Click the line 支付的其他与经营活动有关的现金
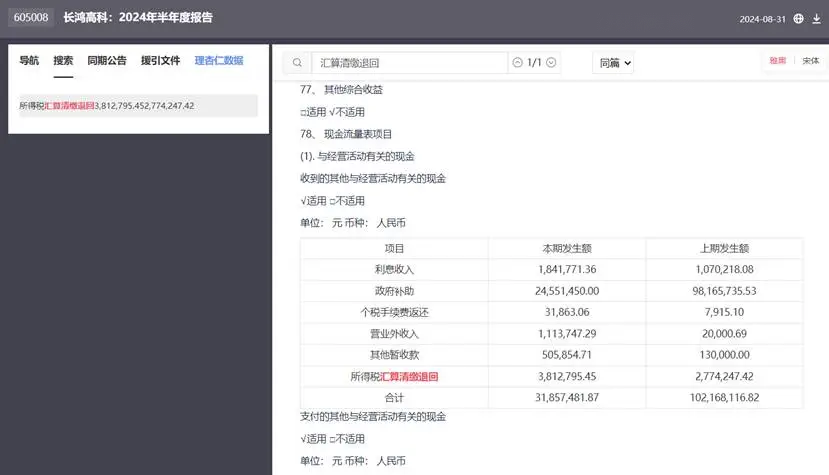This screenshot has height=475, width=829. point(373,416)
